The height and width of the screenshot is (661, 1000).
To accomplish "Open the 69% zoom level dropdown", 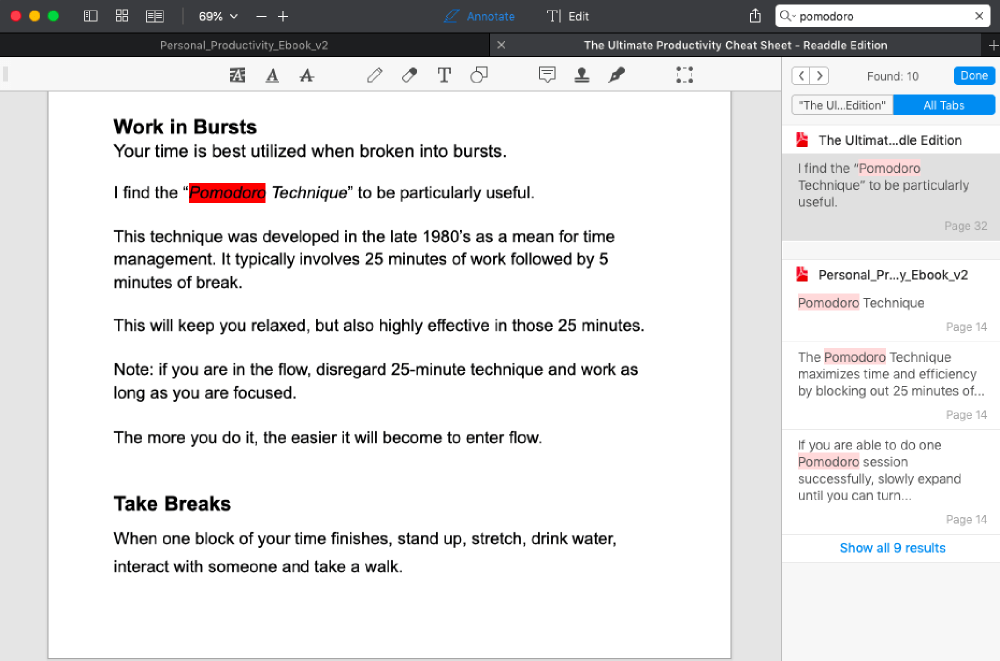I will click(x=218, y=16).
